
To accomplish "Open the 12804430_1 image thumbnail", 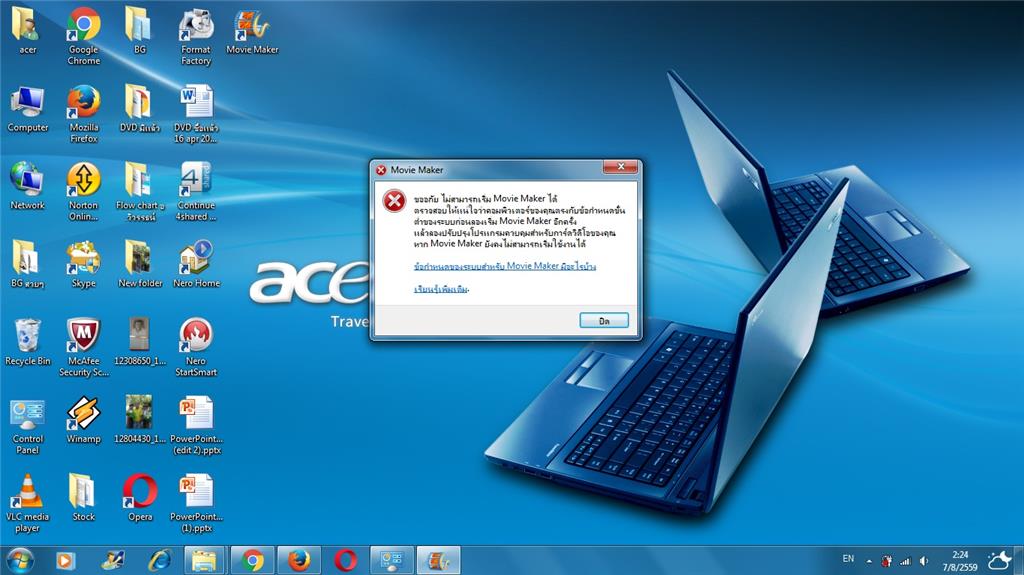I will [x=139, y=419].
